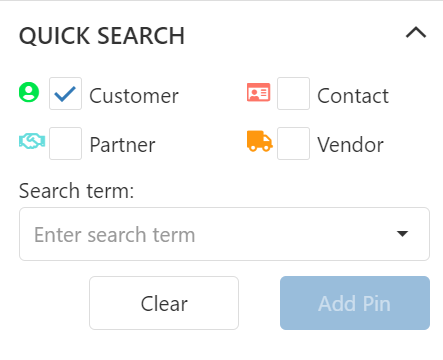The height and width of the screenshot is (360, 443).
Task: Click the red Contact card icon
Action: 258,92
